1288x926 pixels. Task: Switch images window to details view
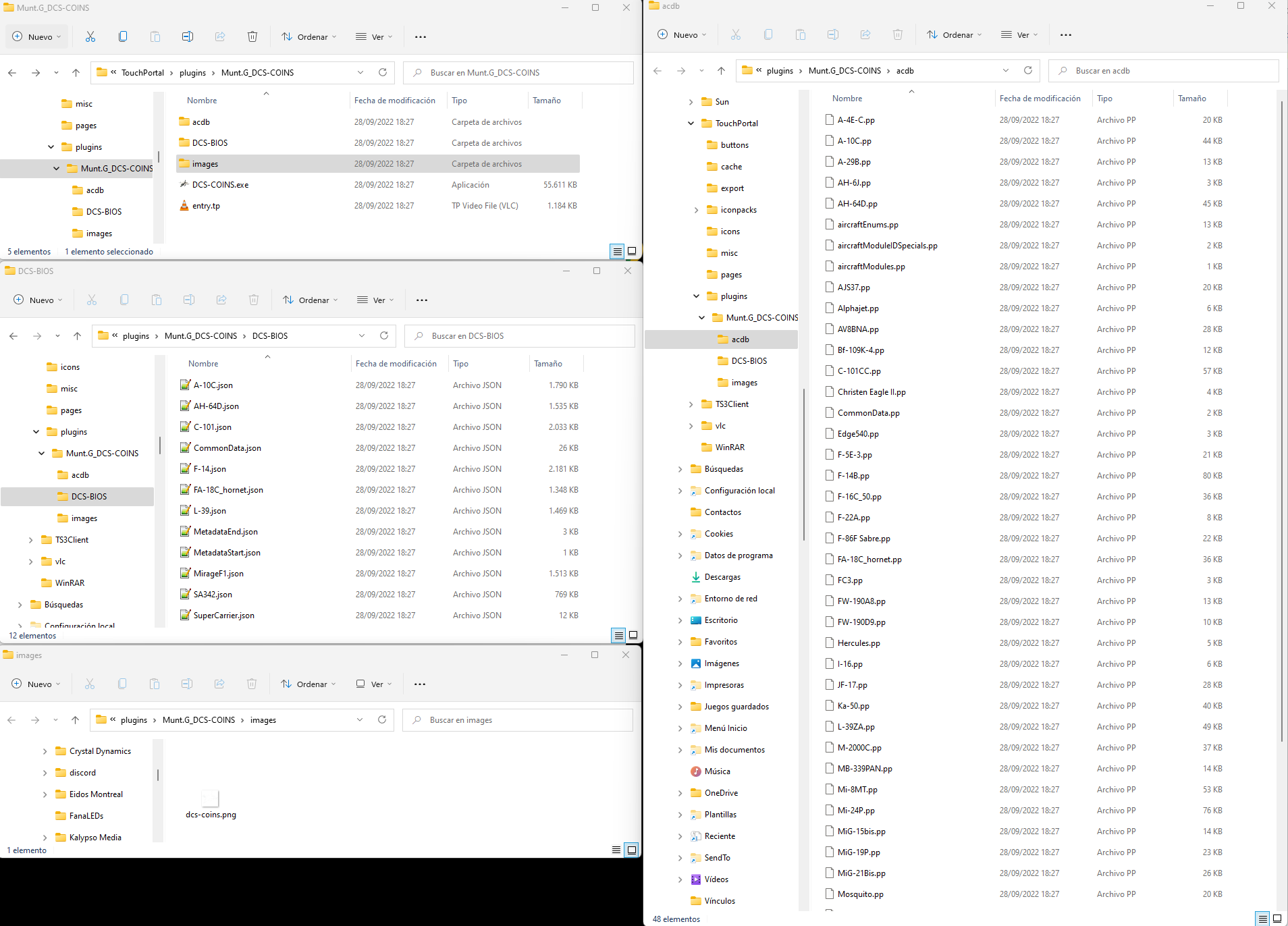click(x=616, y=850)
